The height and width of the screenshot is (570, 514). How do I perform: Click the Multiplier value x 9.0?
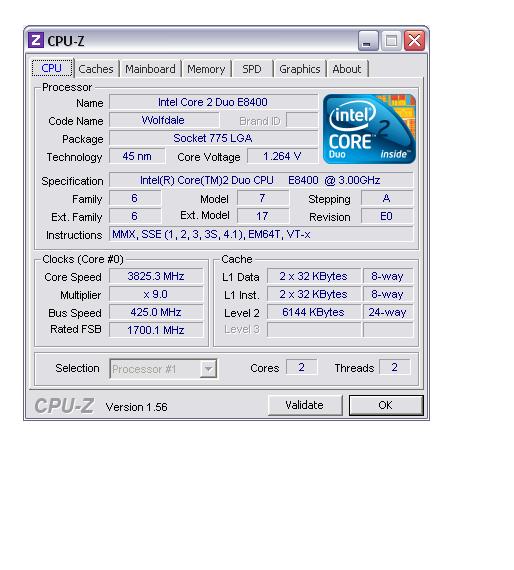[156, 294]
